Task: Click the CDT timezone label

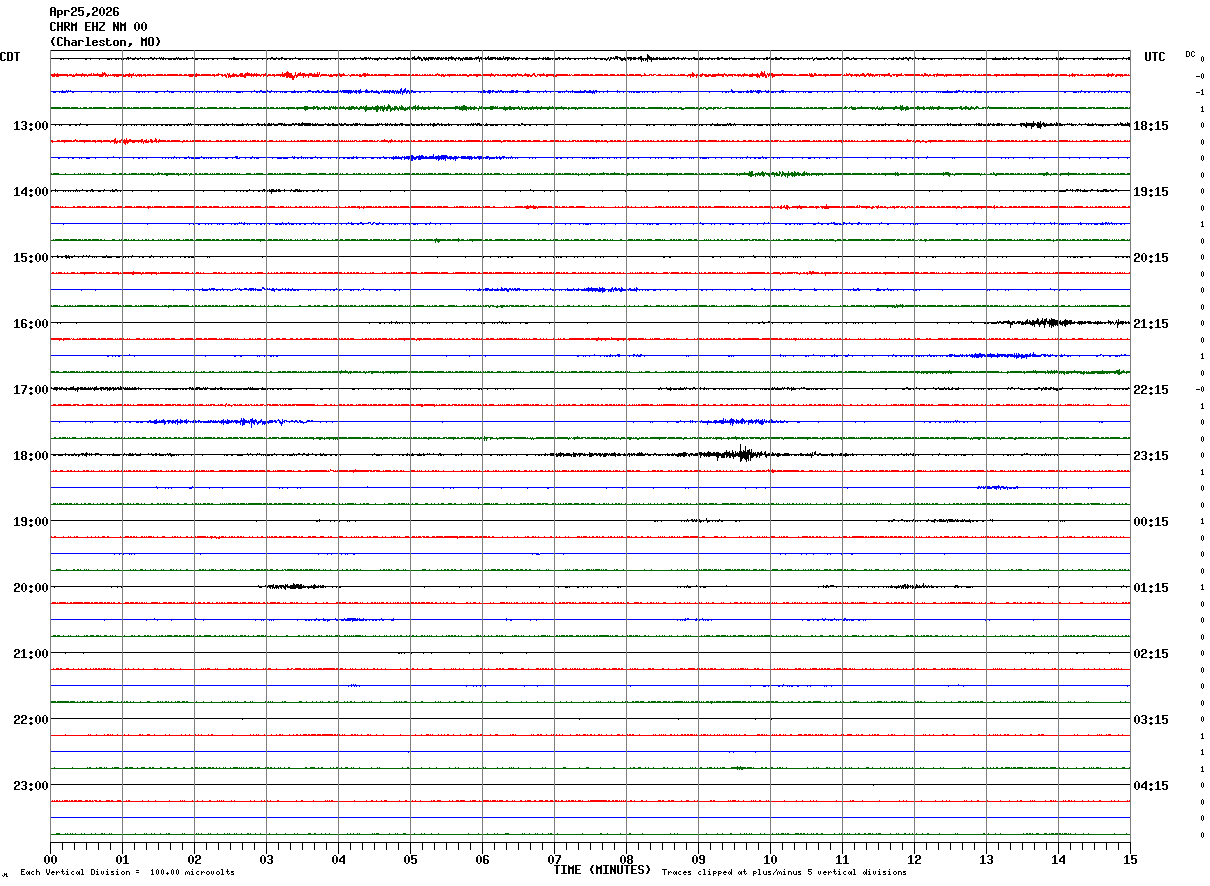Action: (10, 57)
